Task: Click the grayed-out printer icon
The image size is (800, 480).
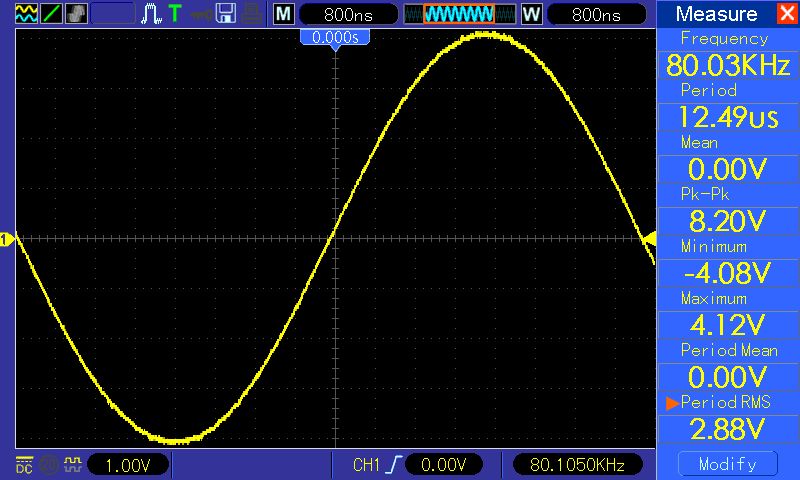Action: click(x=252, y=14)
